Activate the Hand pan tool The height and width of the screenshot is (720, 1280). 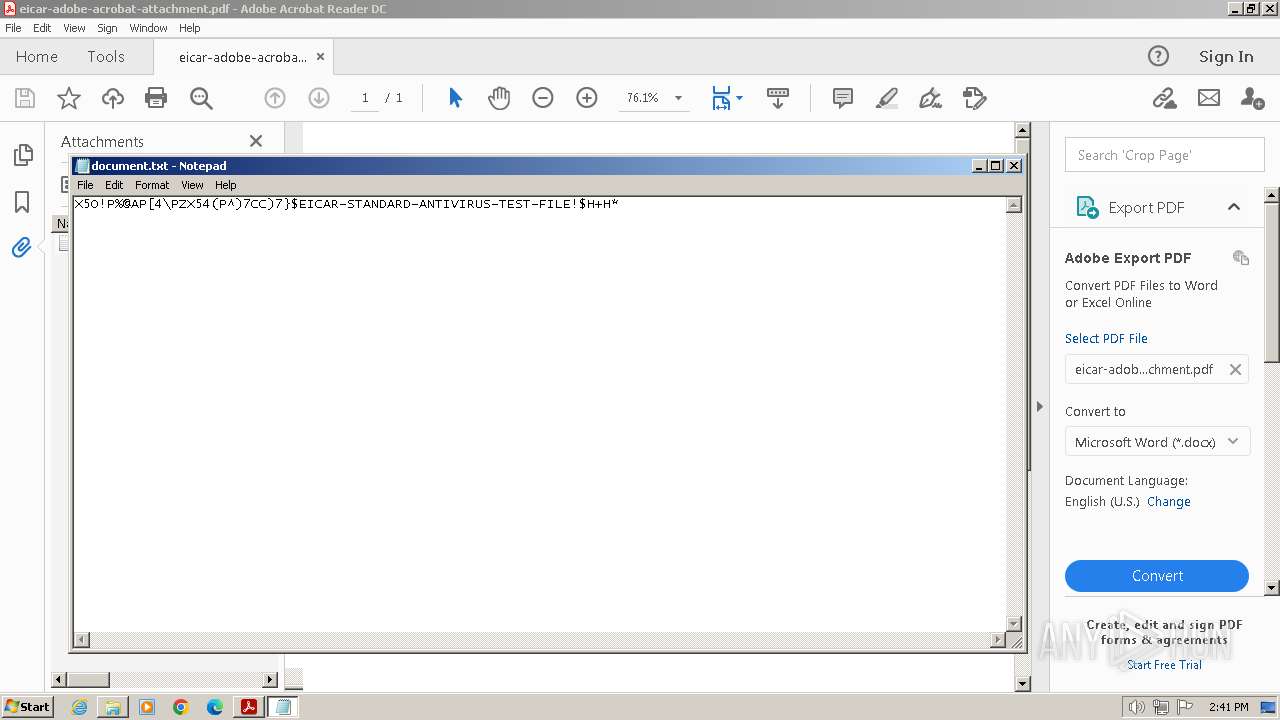(499, 98)
